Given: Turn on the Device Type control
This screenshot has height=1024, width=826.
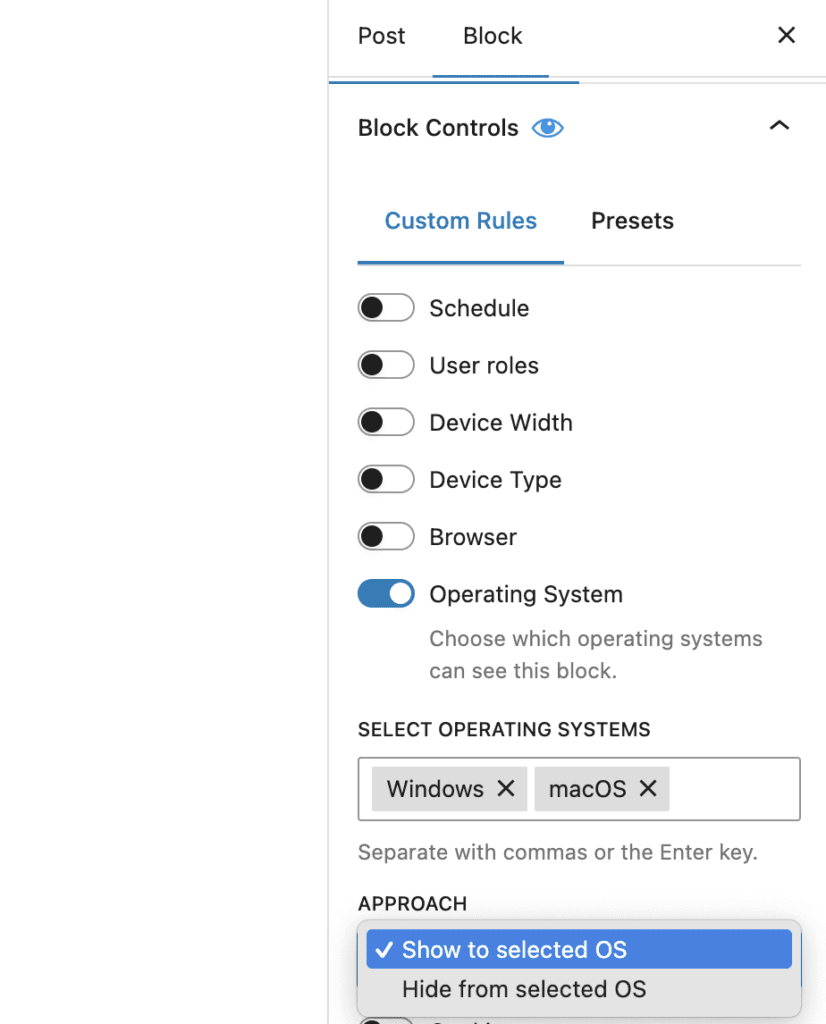Looking at the screenshot, I should [386, 479].
